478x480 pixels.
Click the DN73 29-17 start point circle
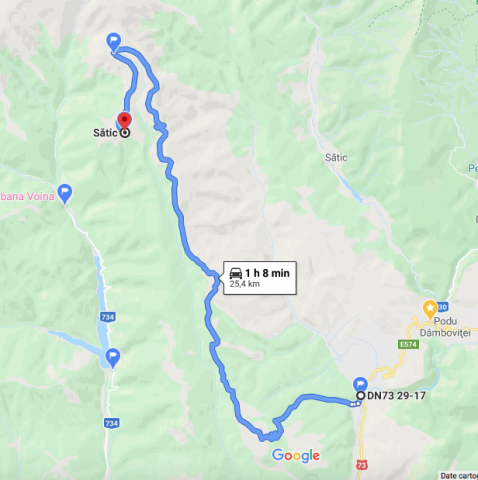(x=361, y=396)
